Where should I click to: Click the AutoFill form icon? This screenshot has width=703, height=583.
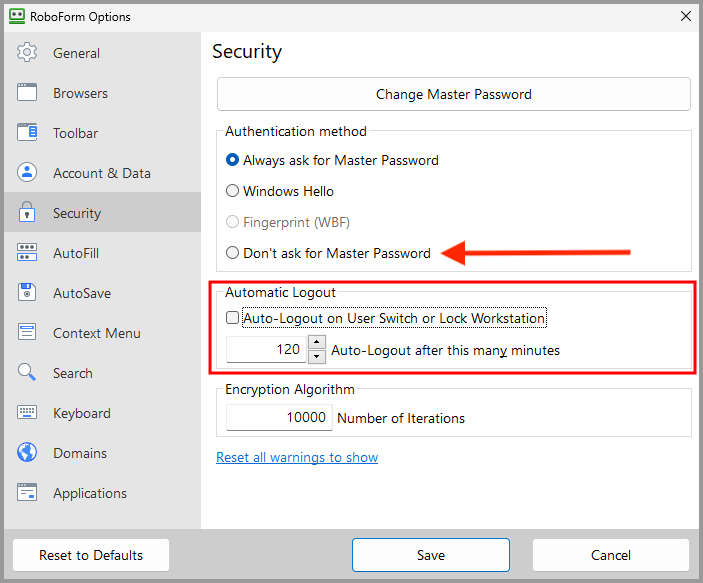(x=27, y=252)
